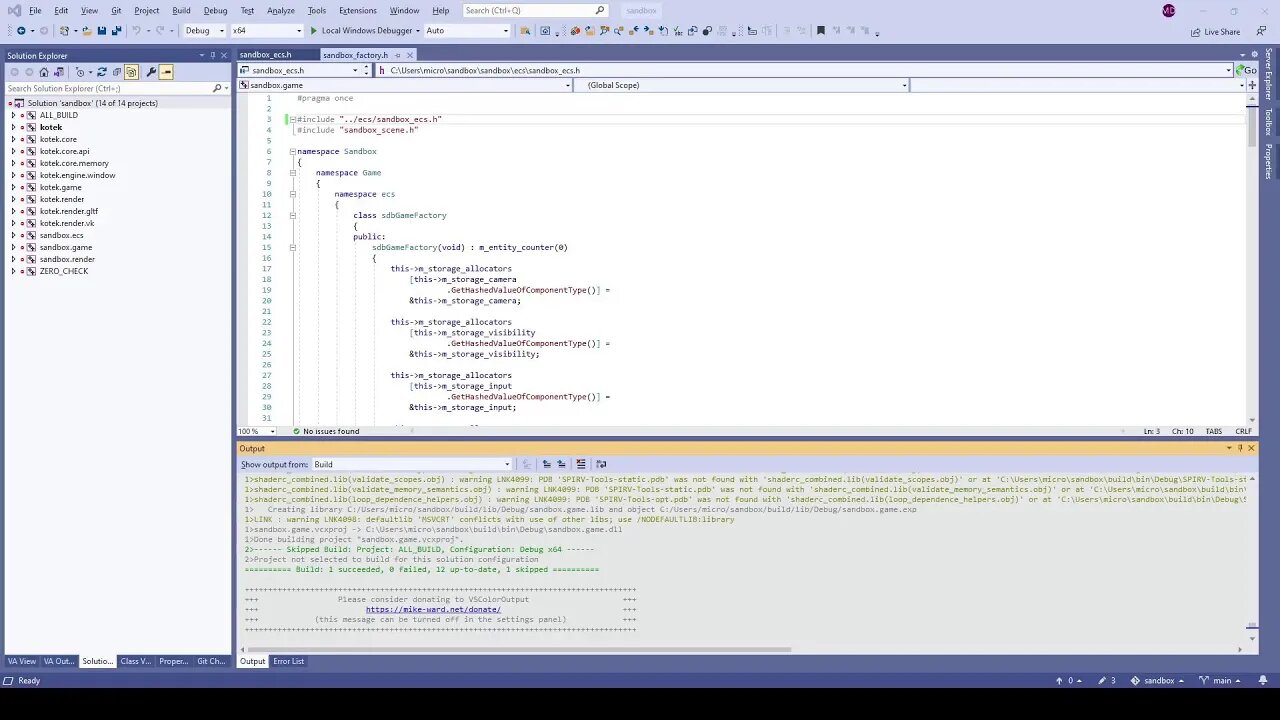The image size is (1280, 720).
Task: Click the user account avatar
Action: (1170, 10)
